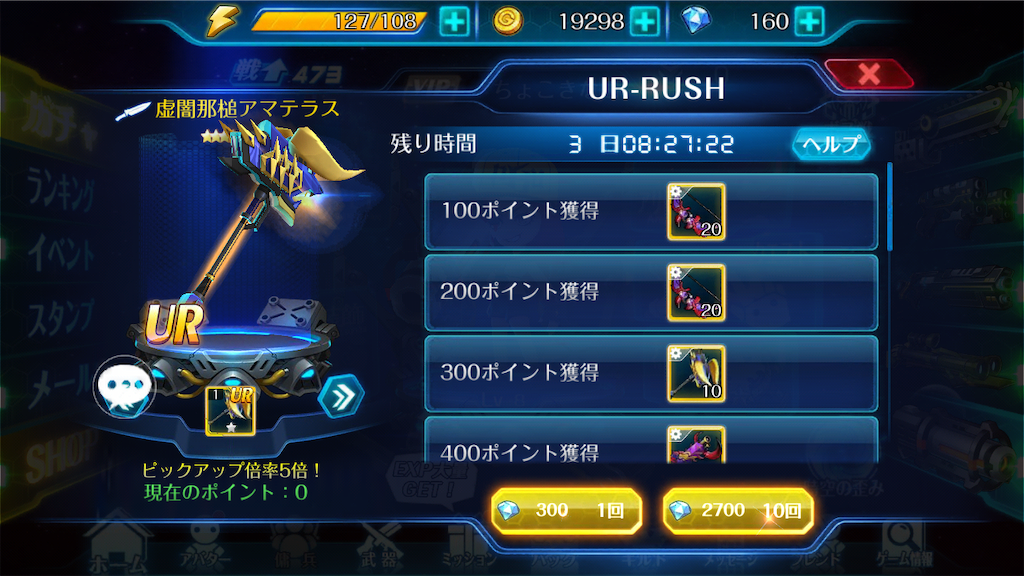Viewport: 1024px width, 576px height.
Task: Select the UR weapon thumbnail below pedestal
Action: coord(231,410)
